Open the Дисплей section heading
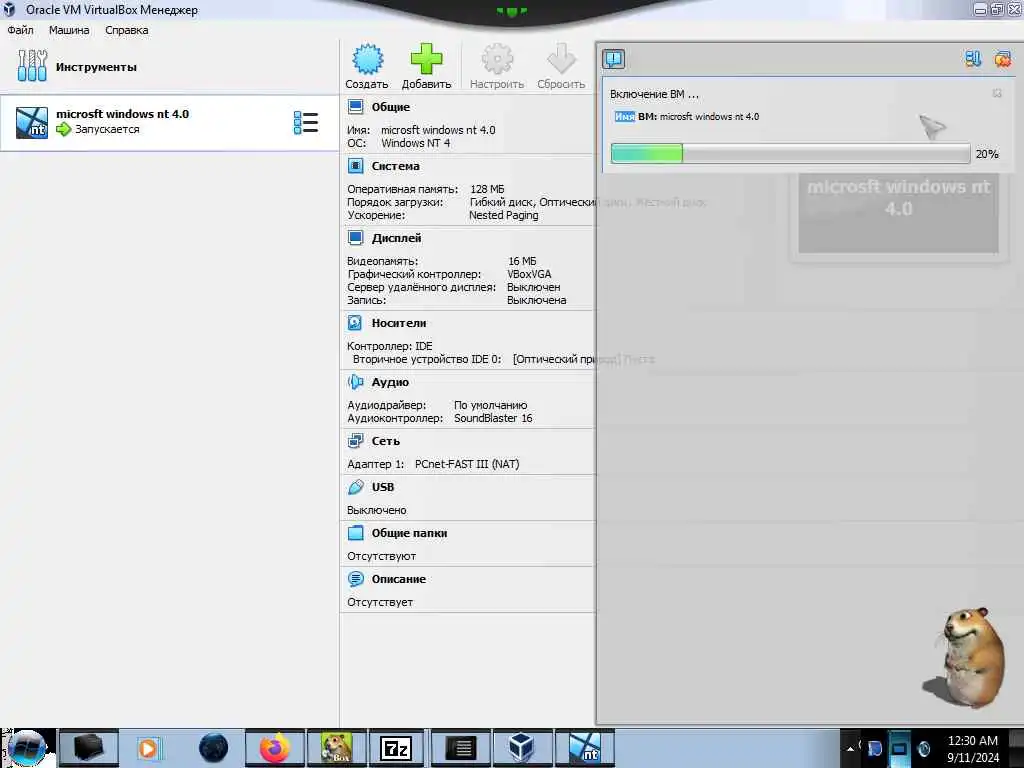The height and width of the screenshot is (768, 1024). tap(396, 238)
